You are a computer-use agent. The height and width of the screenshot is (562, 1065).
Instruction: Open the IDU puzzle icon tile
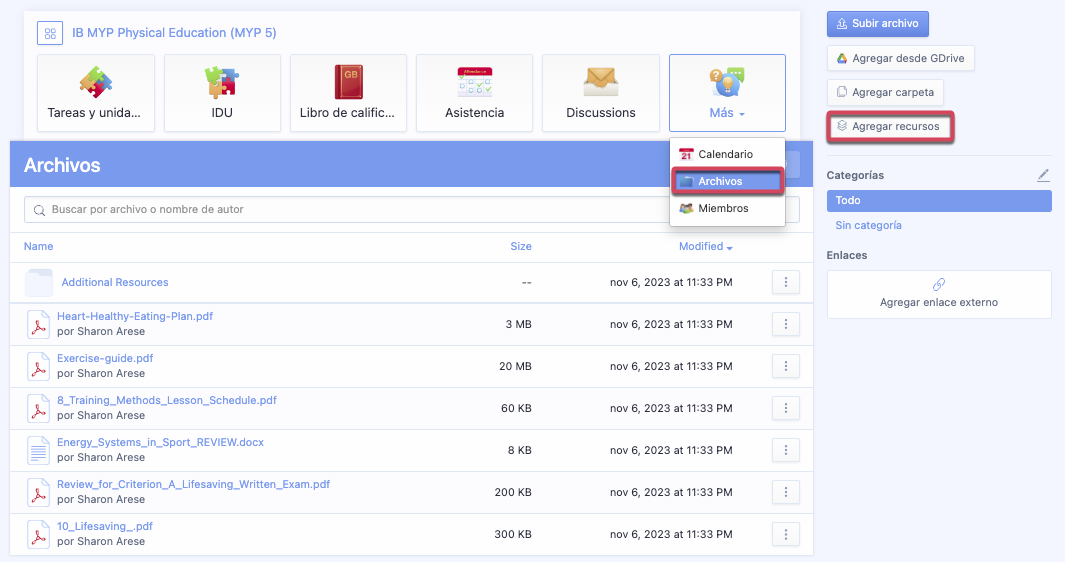(x=222, y=92)
